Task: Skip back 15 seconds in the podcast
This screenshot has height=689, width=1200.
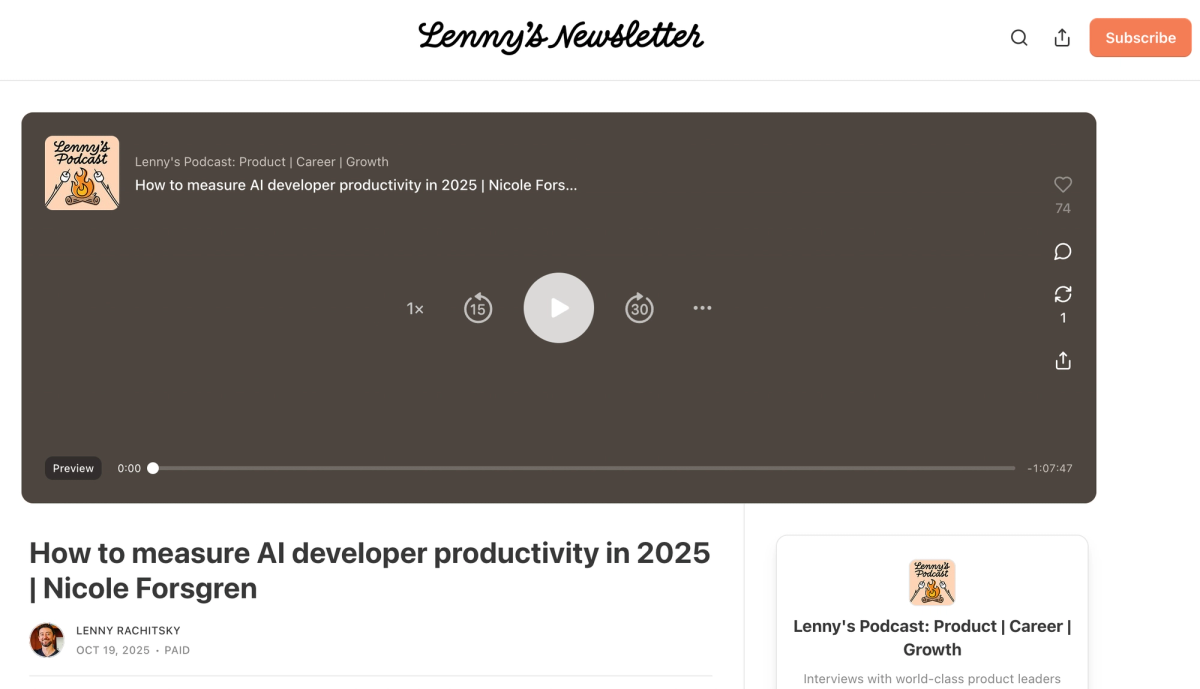Action: pyautogui.click(x=478, y=308)
